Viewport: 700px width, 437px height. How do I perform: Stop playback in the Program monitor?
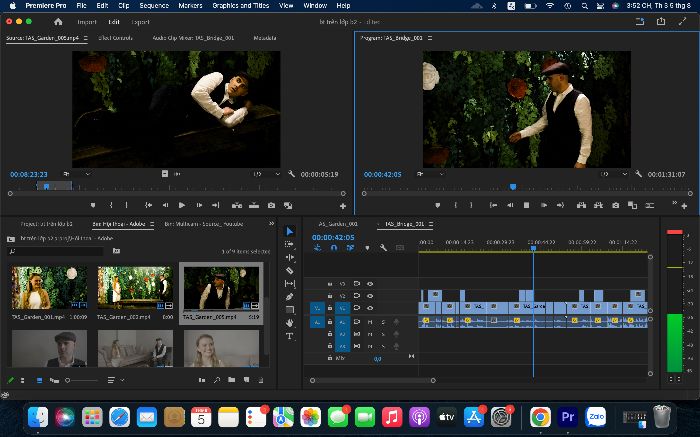pyautogui.click(x=526, y=205)
